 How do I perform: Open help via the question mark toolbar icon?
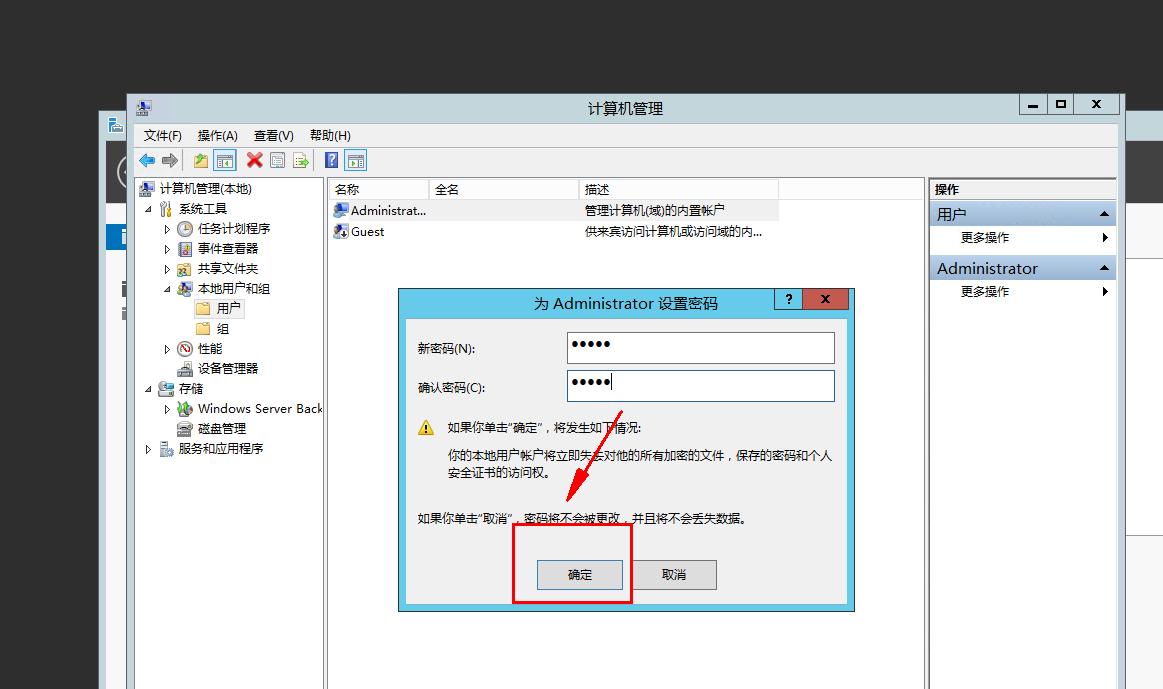[x=332, y=160]
